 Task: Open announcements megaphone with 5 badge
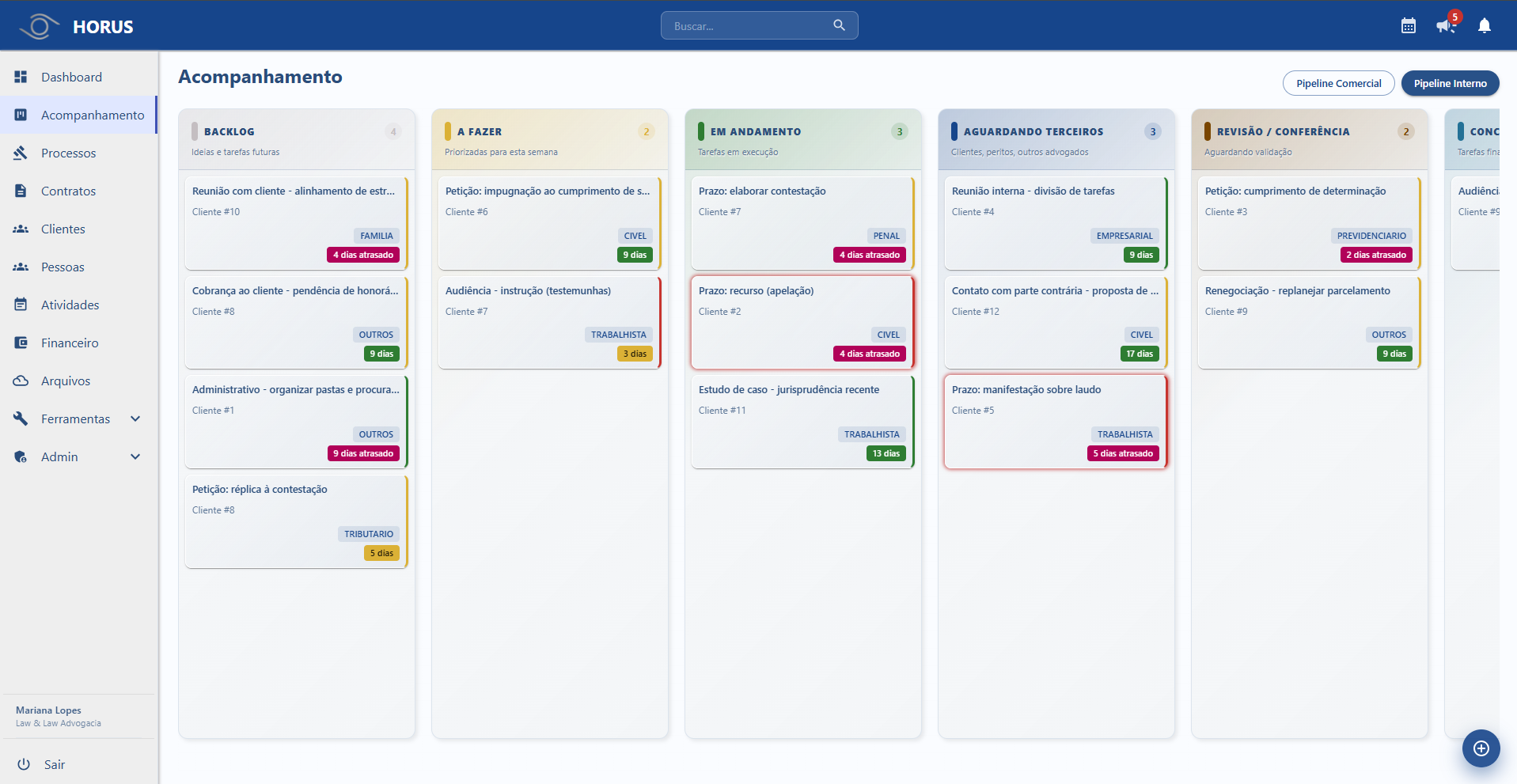click(x=1445, y=26)
